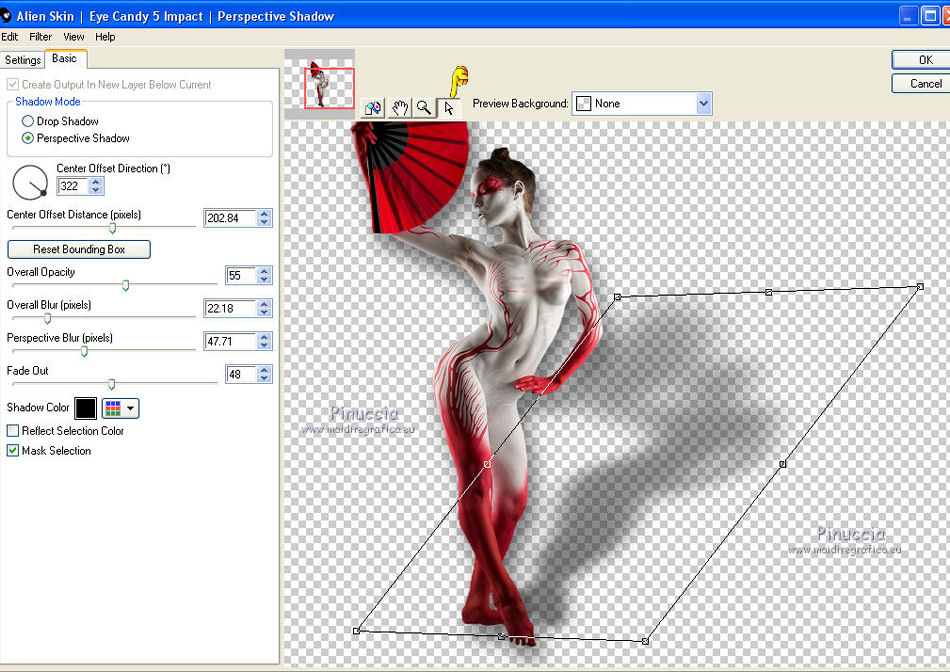Viewport: 950px width, 672px height.
Task: Click the OK button
Action: (925, 60)
